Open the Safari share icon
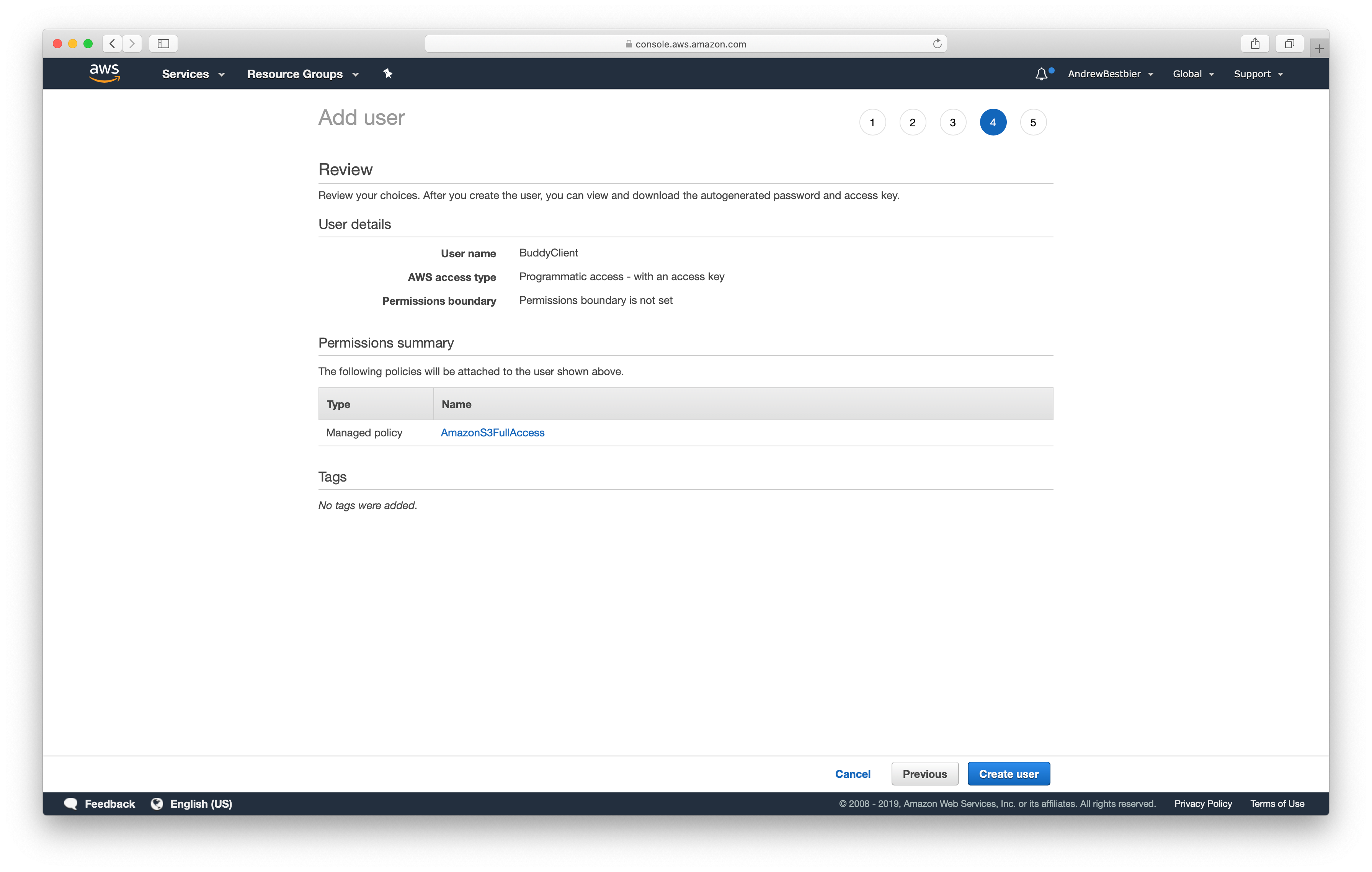The image size is (1372, 872). (x=1254, y=44)
